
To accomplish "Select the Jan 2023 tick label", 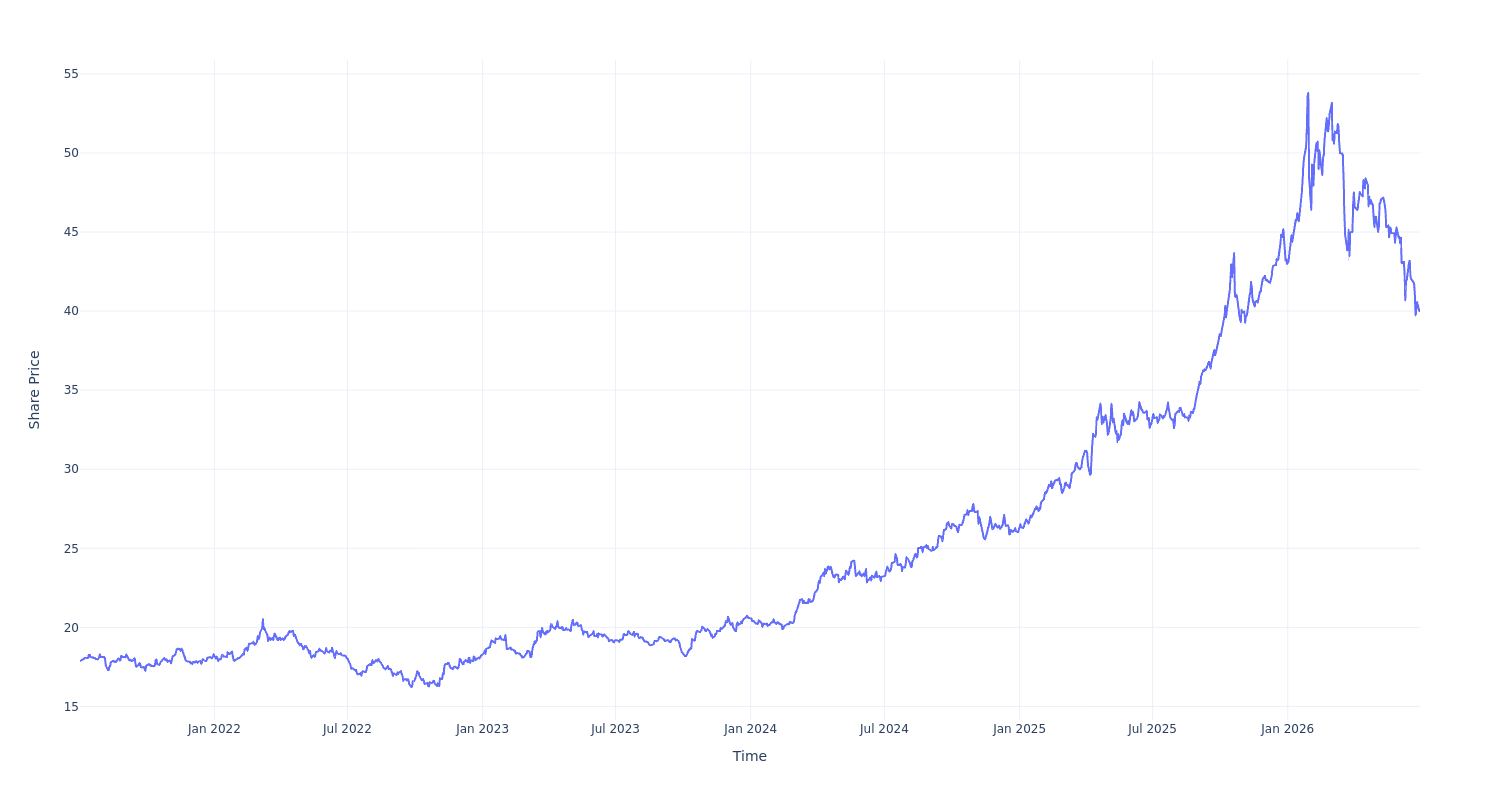I will coord(482,729).
